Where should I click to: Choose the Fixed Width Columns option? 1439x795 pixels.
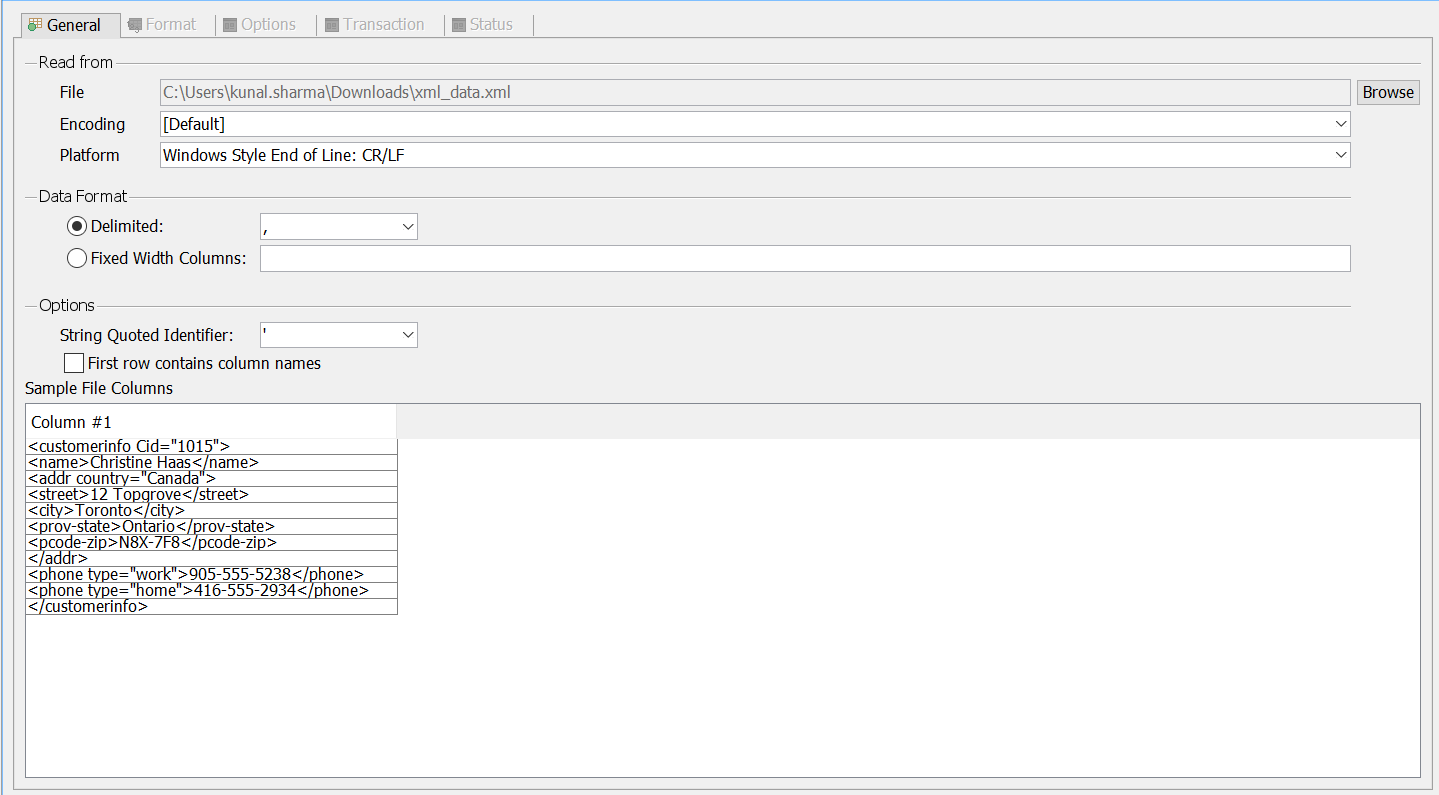click(x=77, y=258)
